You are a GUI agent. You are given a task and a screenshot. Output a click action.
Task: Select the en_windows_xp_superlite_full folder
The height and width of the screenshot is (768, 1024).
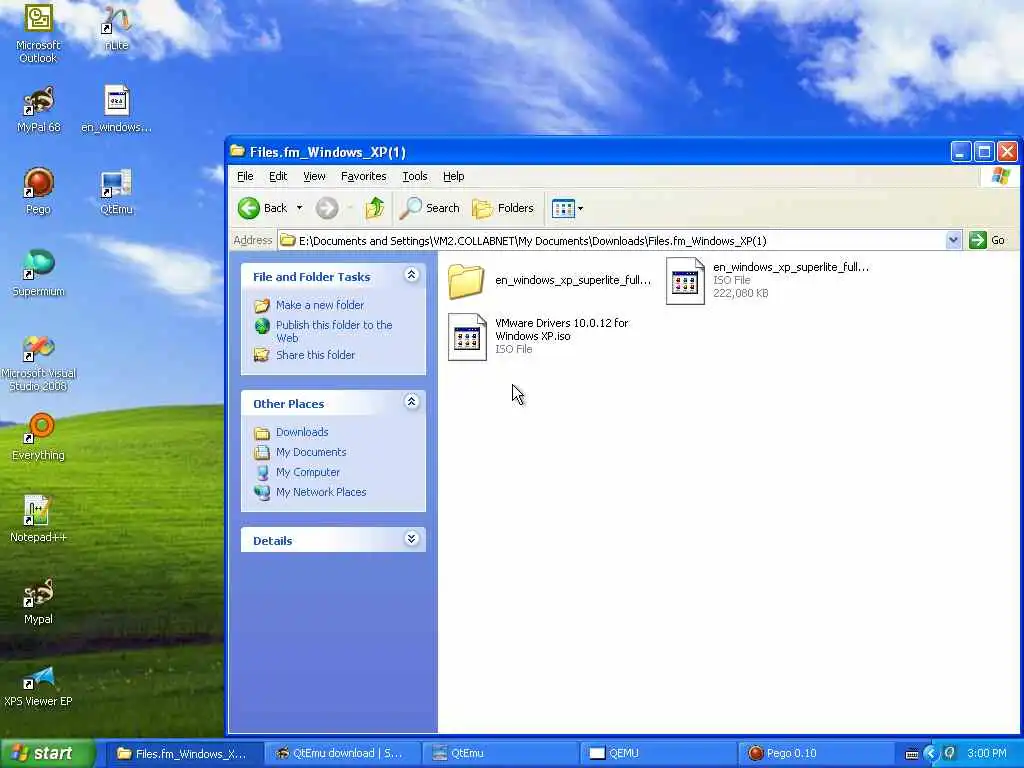550,281
